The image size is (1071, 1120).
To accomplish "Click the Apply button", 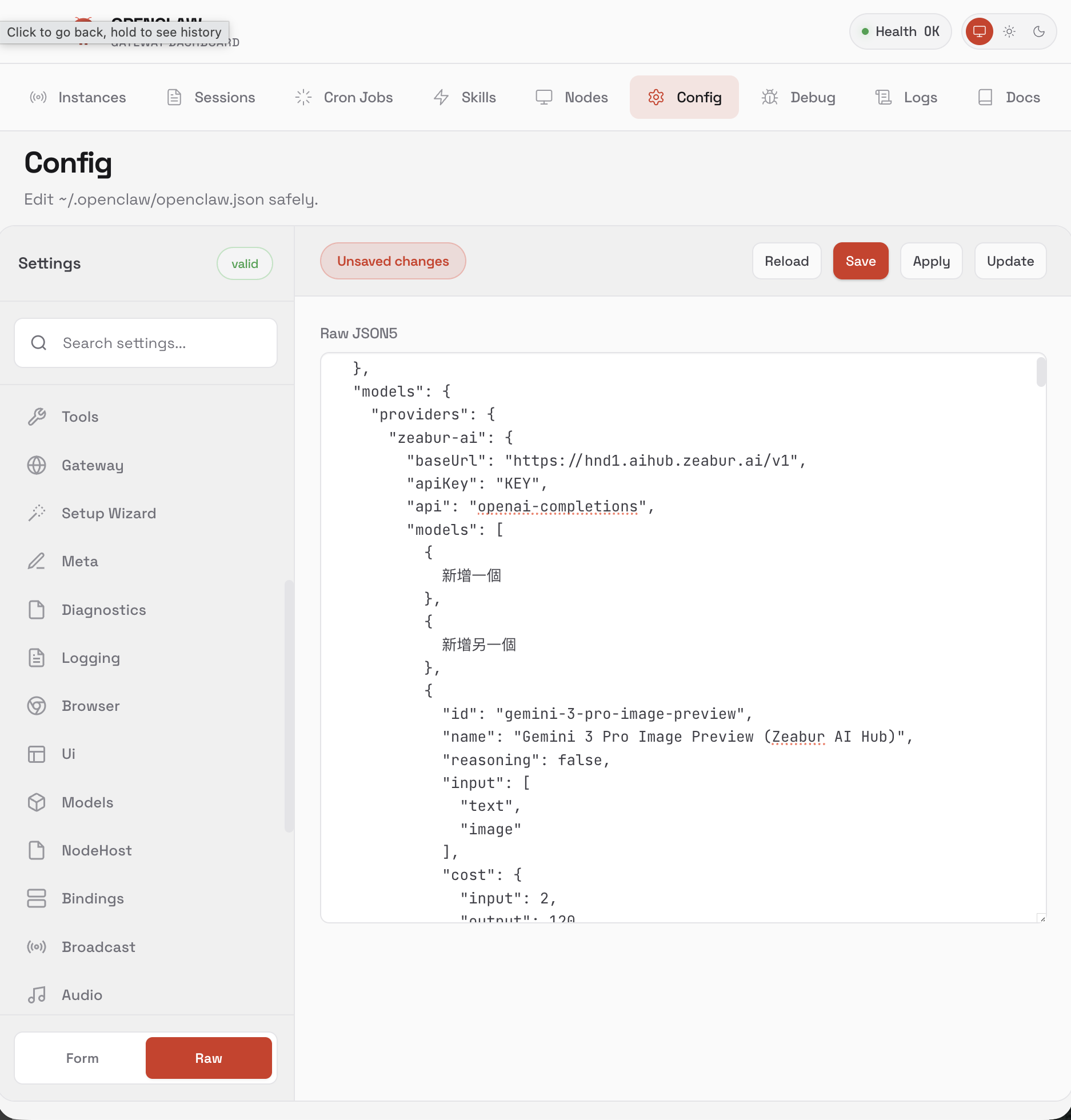I will (931, 261).
